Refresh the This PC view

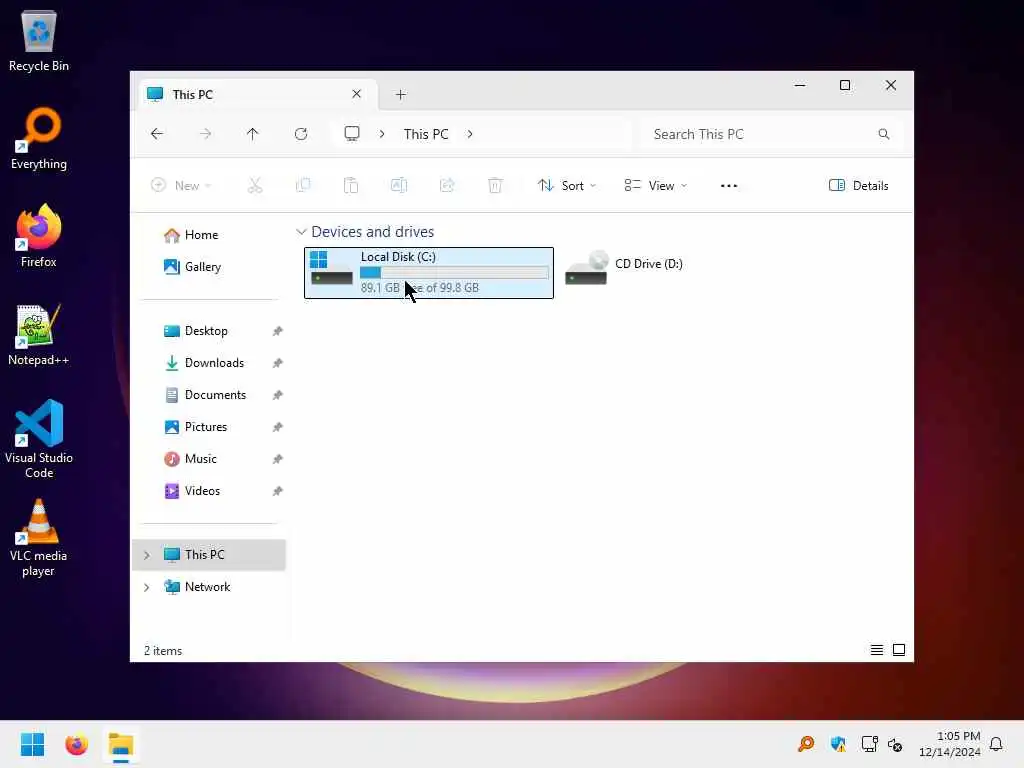[x=301, y=134]
